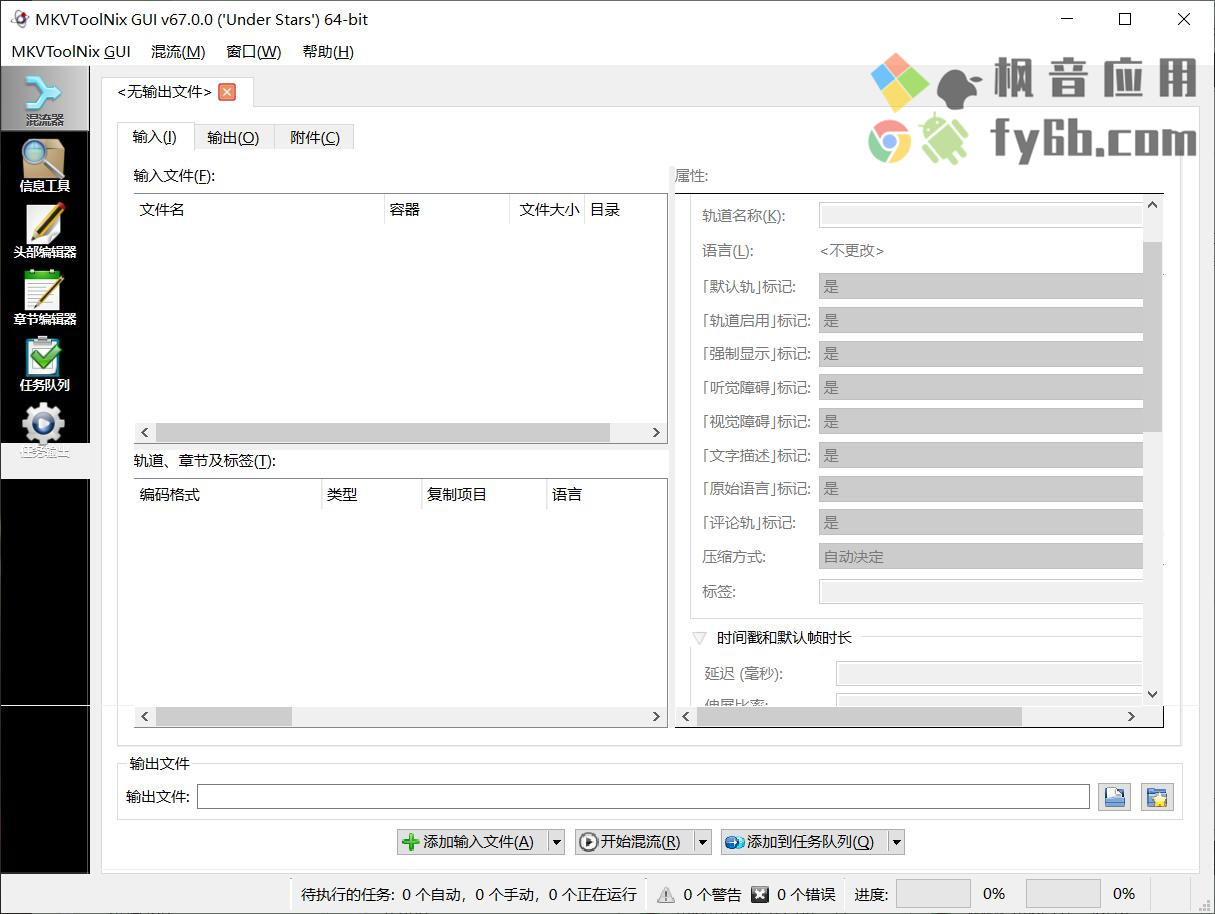Click the tracks list horizontal scrollbar thumb
This screenshot has height=914, width=1215.
pos(223,716)
